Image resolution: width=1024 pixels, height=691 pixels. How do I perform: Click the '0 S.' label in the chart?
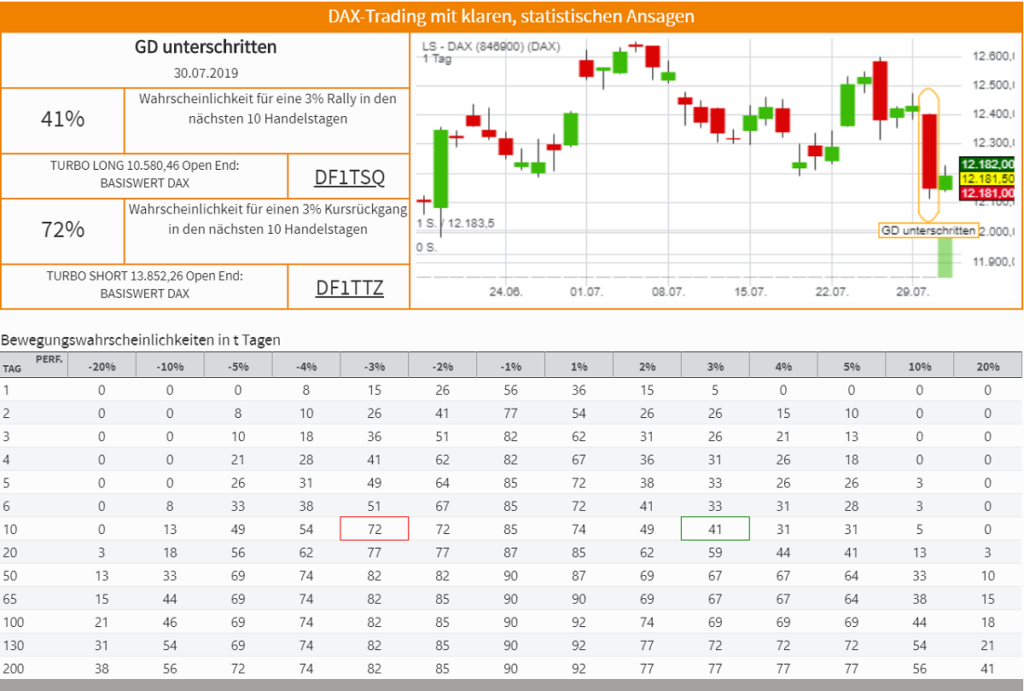(x=426, y=248)
